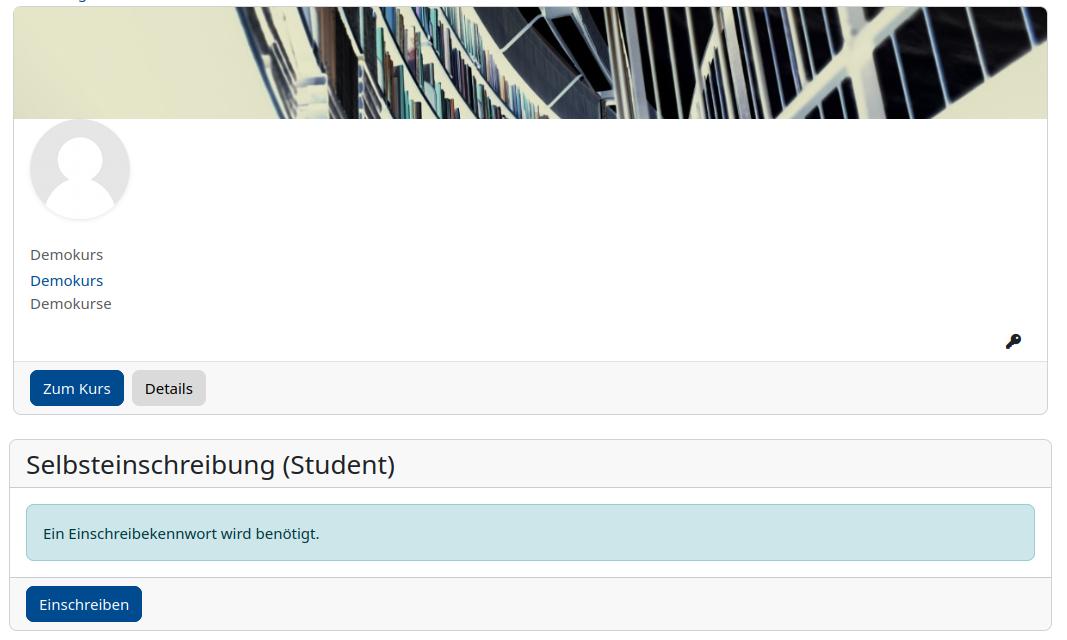This screenshot has height=640, width=1067.
Task: Open the blue Demokurs course link
Action: pos(67,281)
